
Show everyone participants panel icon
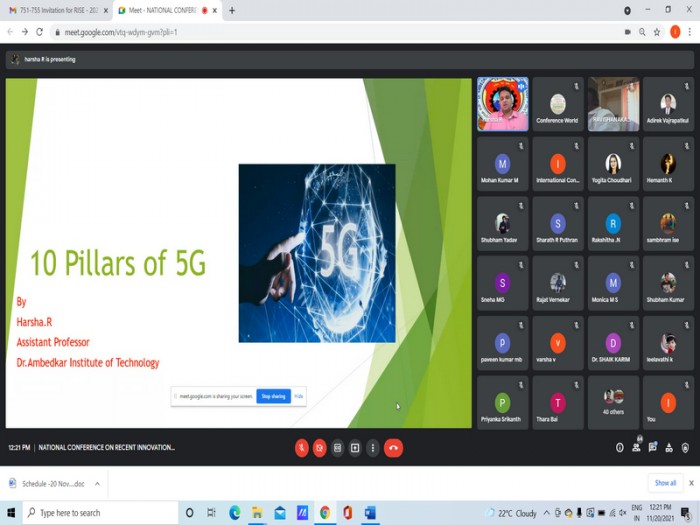[636, 447]
